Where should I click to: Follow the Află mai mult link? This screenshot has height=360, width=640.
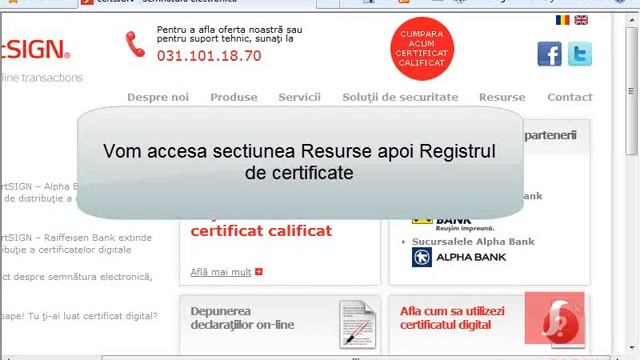[x=221, y=272]
